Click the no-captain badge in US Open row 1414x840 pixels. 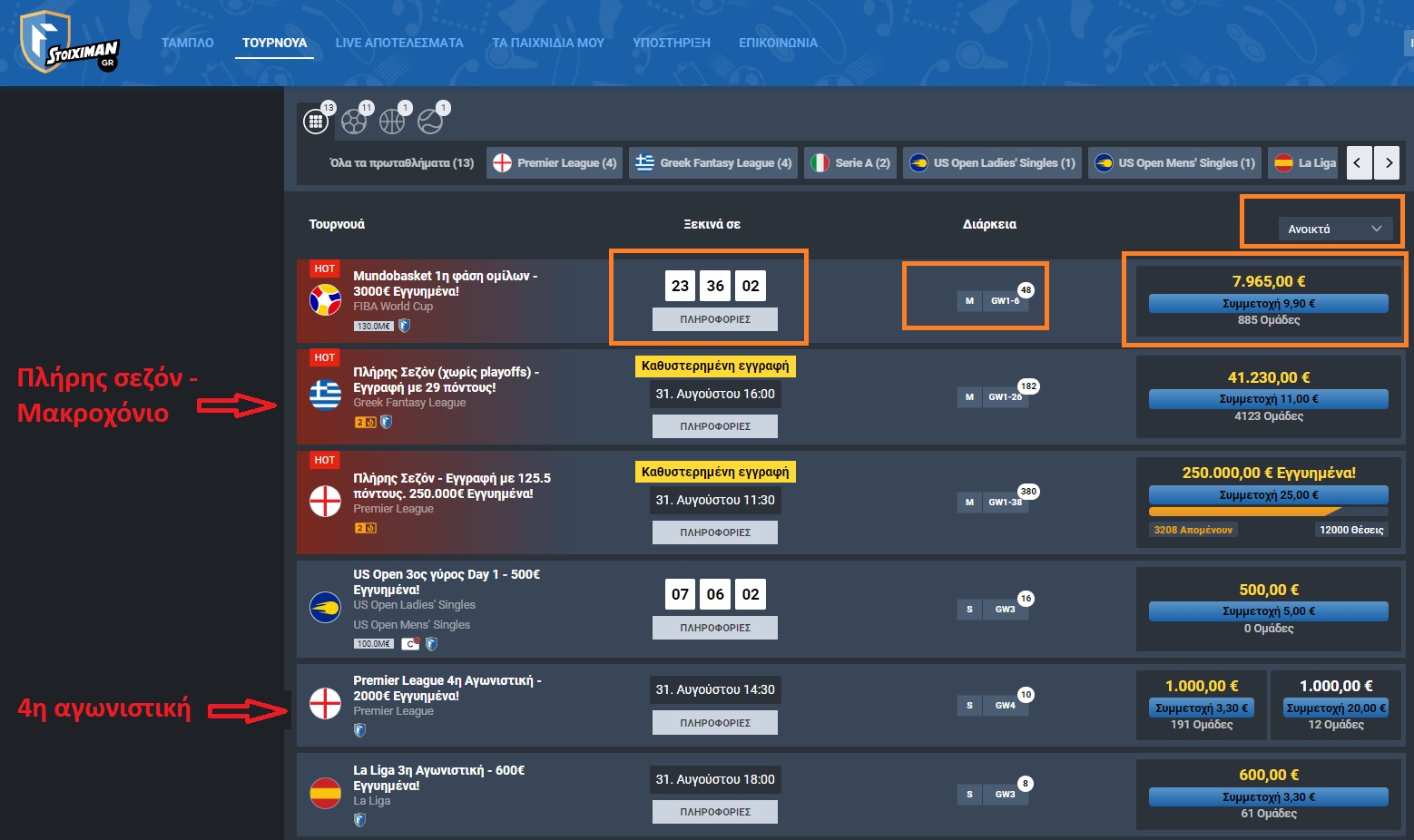click(410, 644)
